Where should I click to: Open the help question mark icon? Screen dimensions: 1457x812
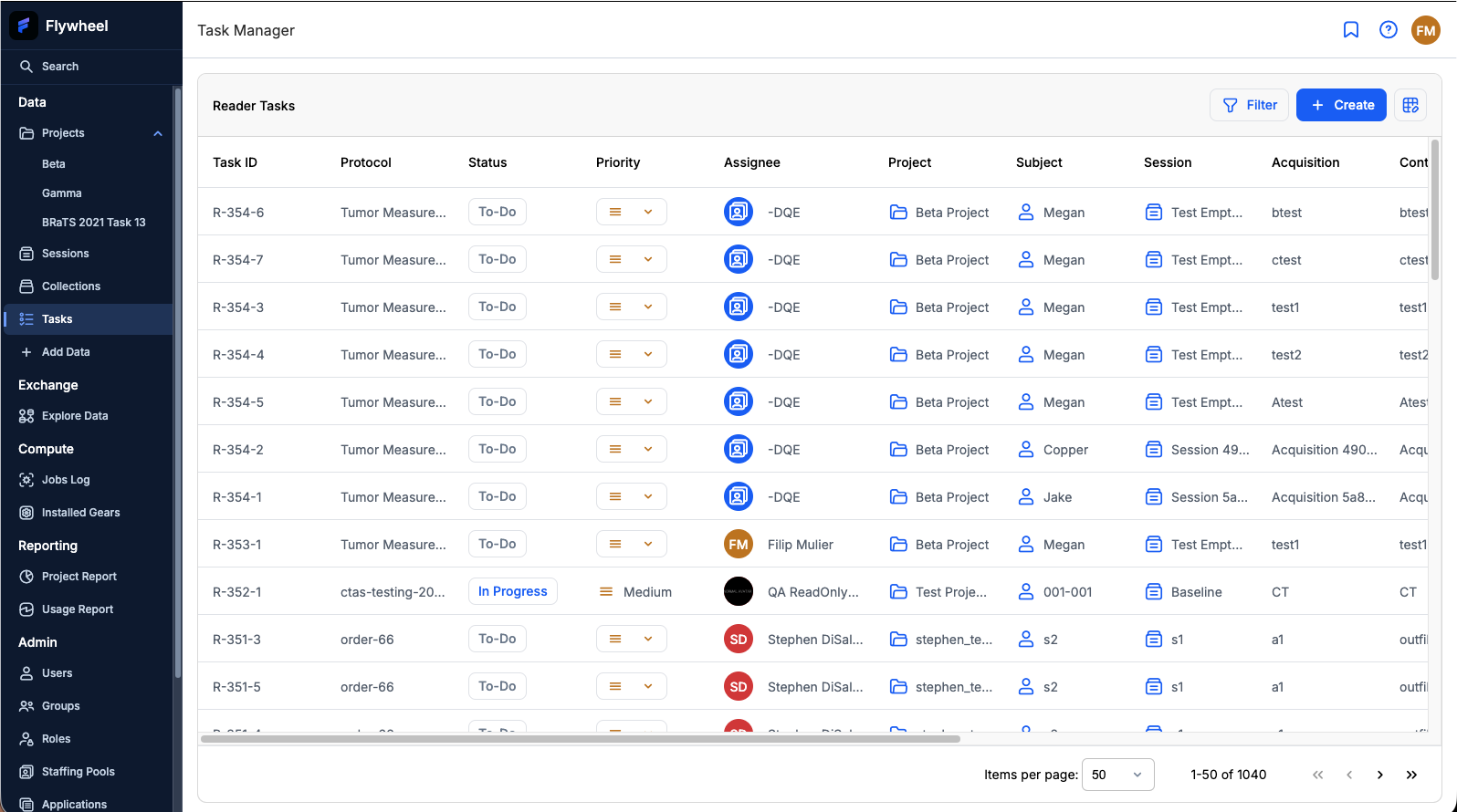click(1389, 30)
